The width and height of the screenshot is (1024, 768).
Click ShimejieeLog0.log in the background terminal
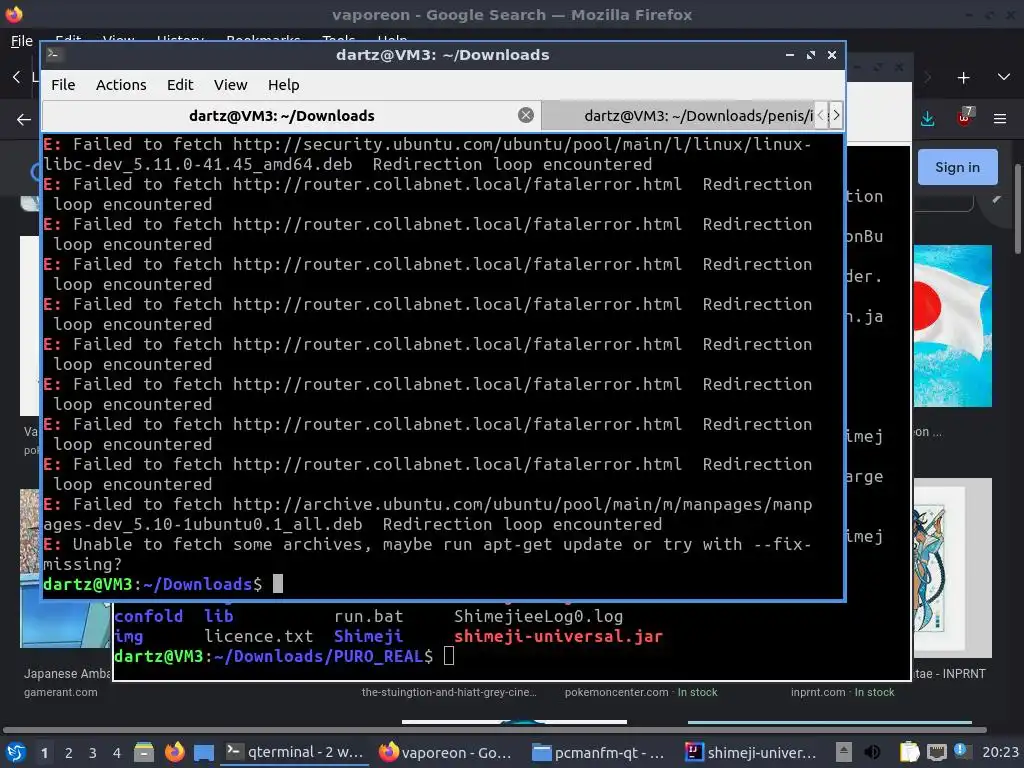(x=539, y=616)
